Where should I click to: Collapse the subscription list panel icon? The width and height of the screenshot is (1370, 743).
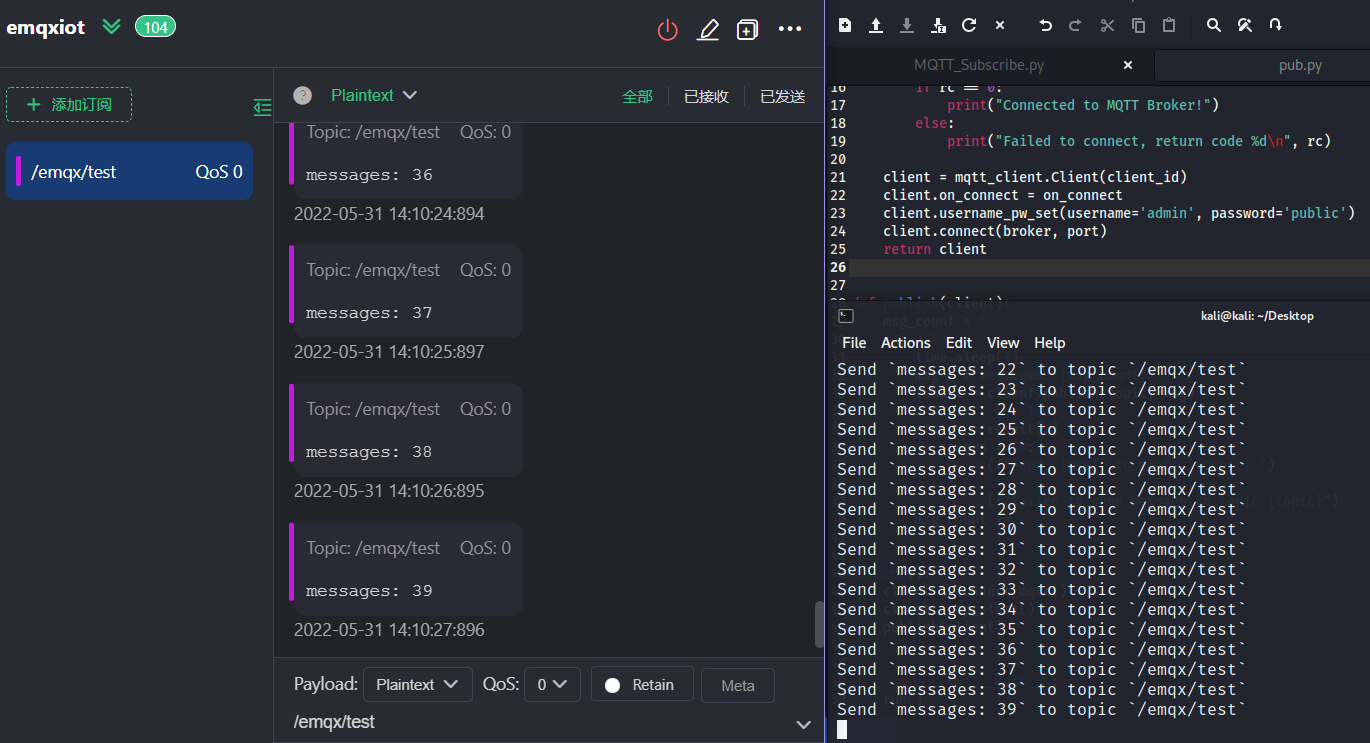[262, 107]
